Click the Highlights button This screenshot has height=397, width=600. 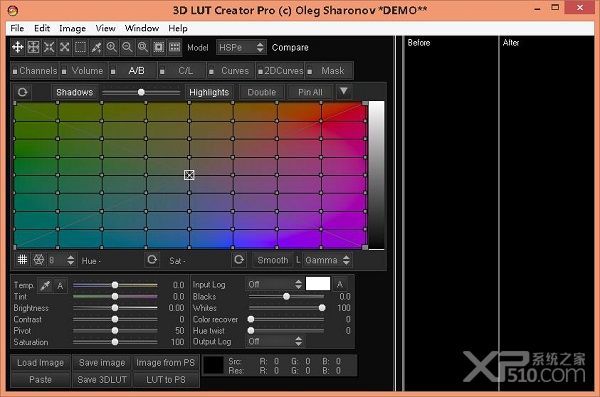(x=209, y=92)
